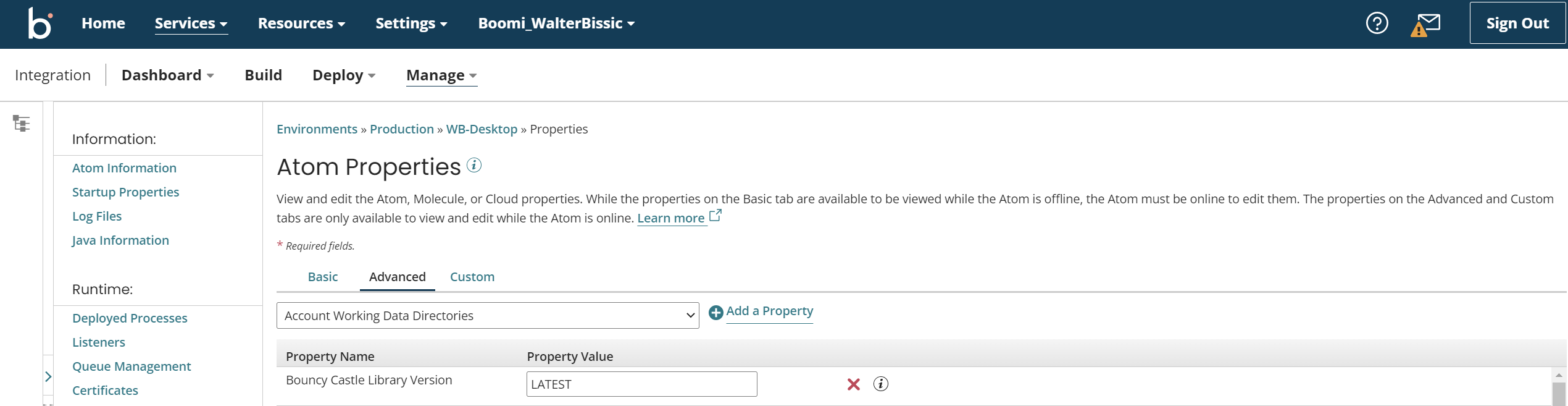Open Queue Management from the Runtime section

(131, 366)
